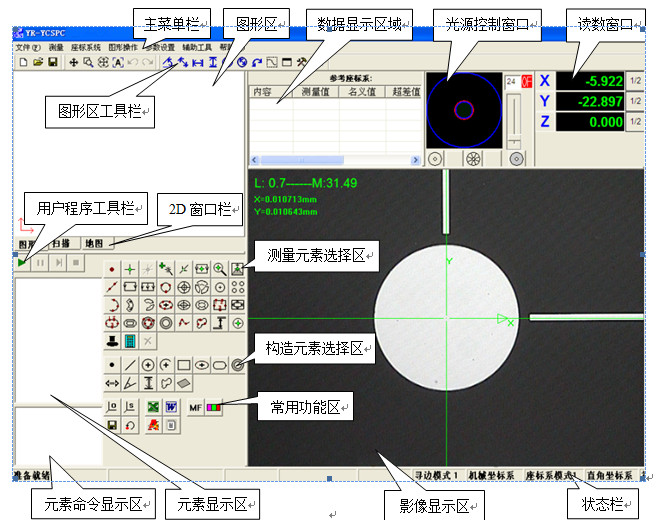663x520 pixels.
Task: Click the green Run program button
Action: pos(23,261)
